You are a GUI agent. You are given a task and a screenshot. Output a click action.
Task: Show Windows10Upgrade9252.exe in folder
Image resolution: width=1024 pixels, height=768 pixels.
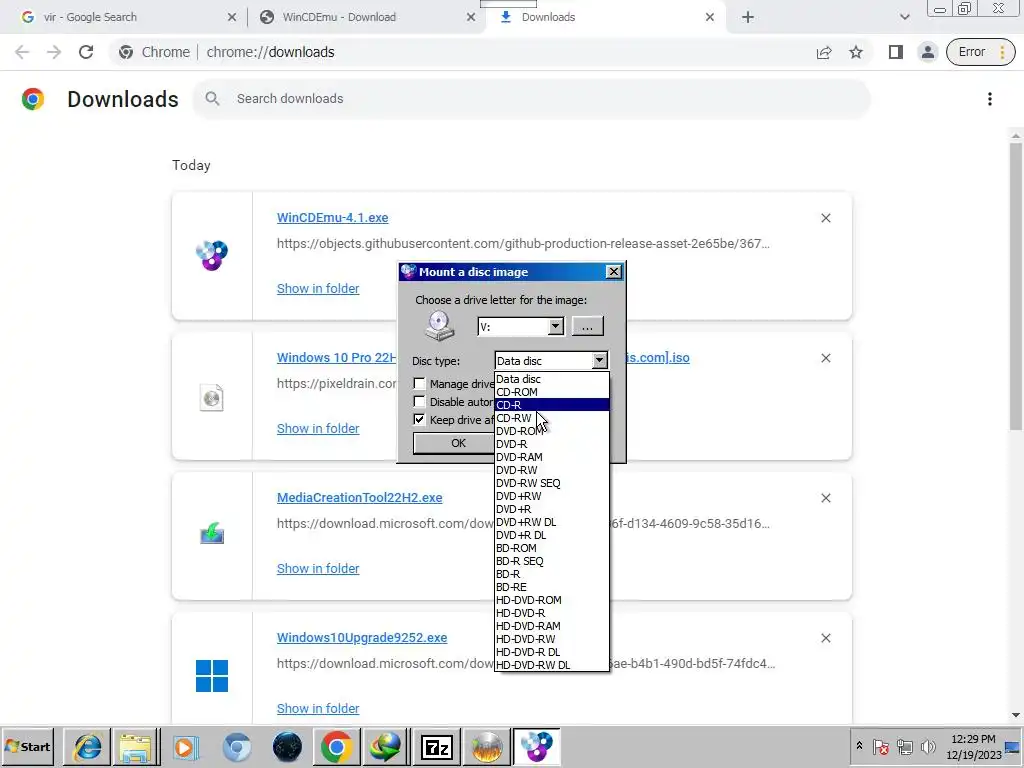(318, 709)
